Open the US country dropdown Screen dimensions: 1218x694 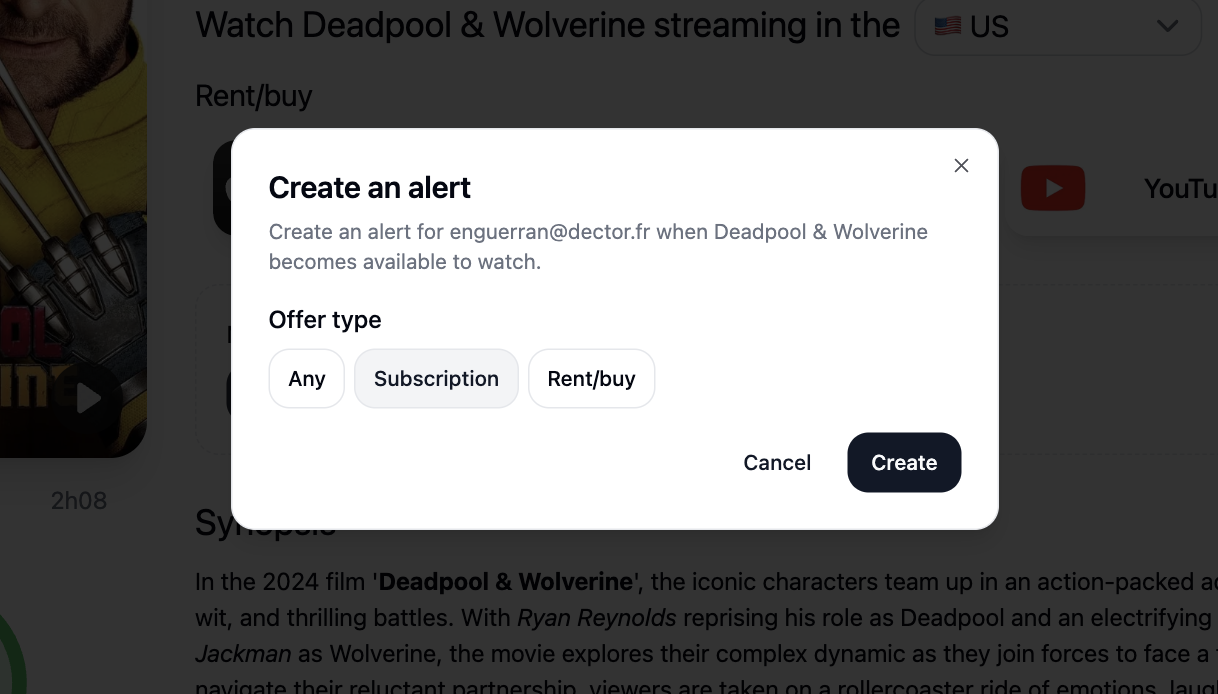1058,27
